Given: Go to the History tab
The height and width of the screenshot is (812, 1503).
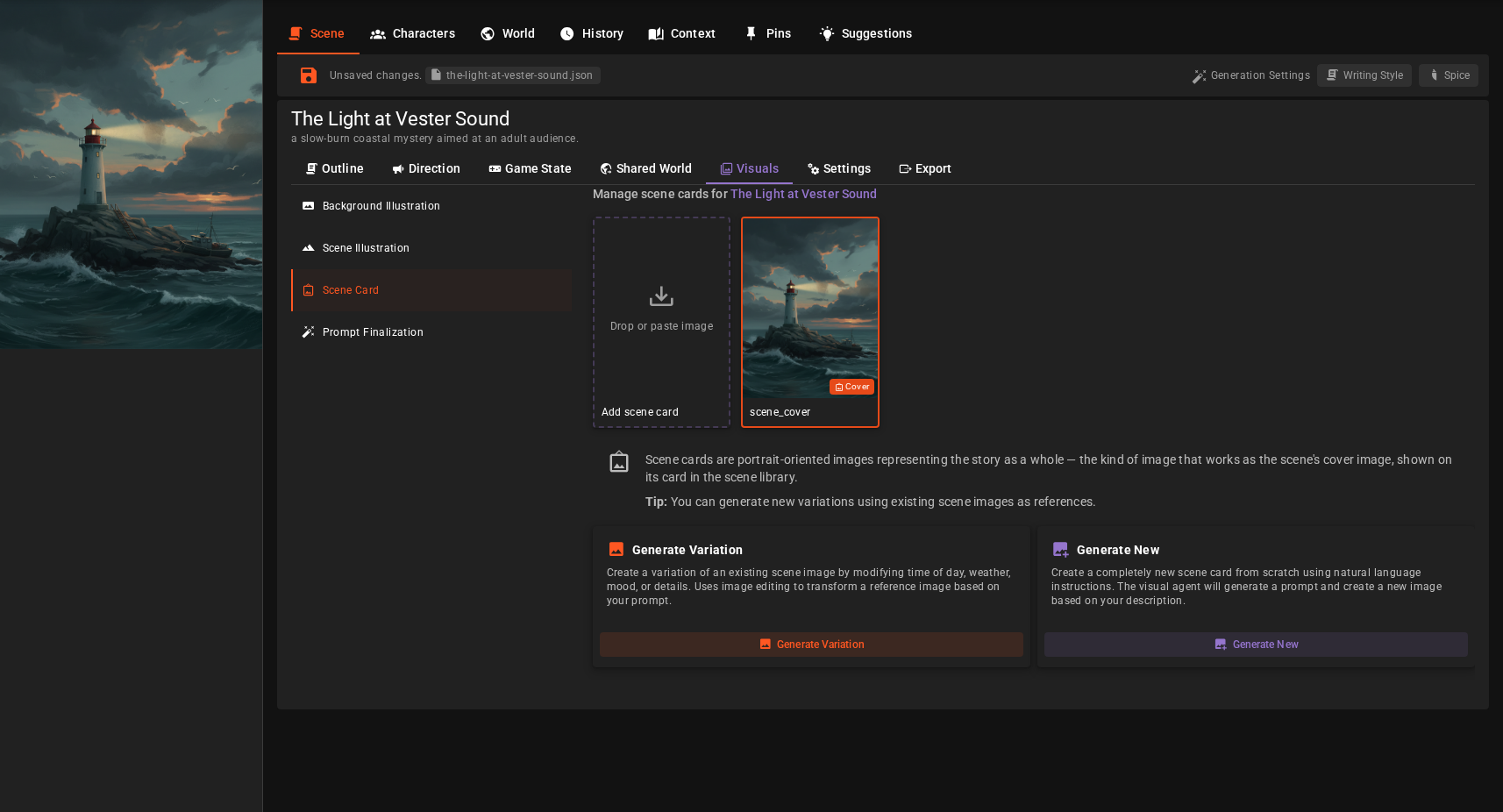Looking at the screenshot, I should pos(592,33).
